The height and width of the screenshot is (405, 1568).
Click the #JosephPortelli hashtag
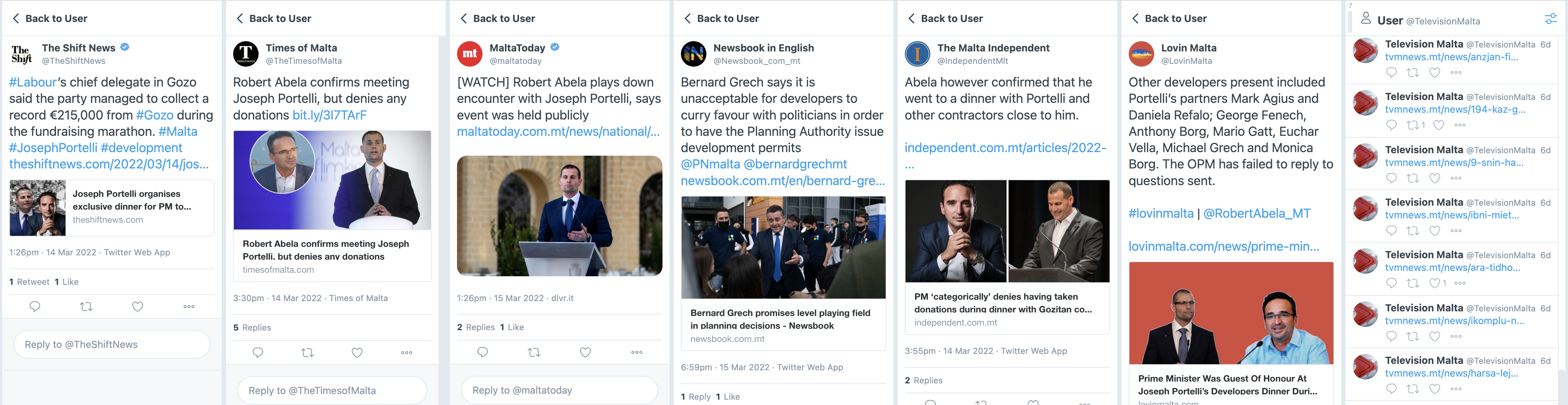[x=53, y=148]
